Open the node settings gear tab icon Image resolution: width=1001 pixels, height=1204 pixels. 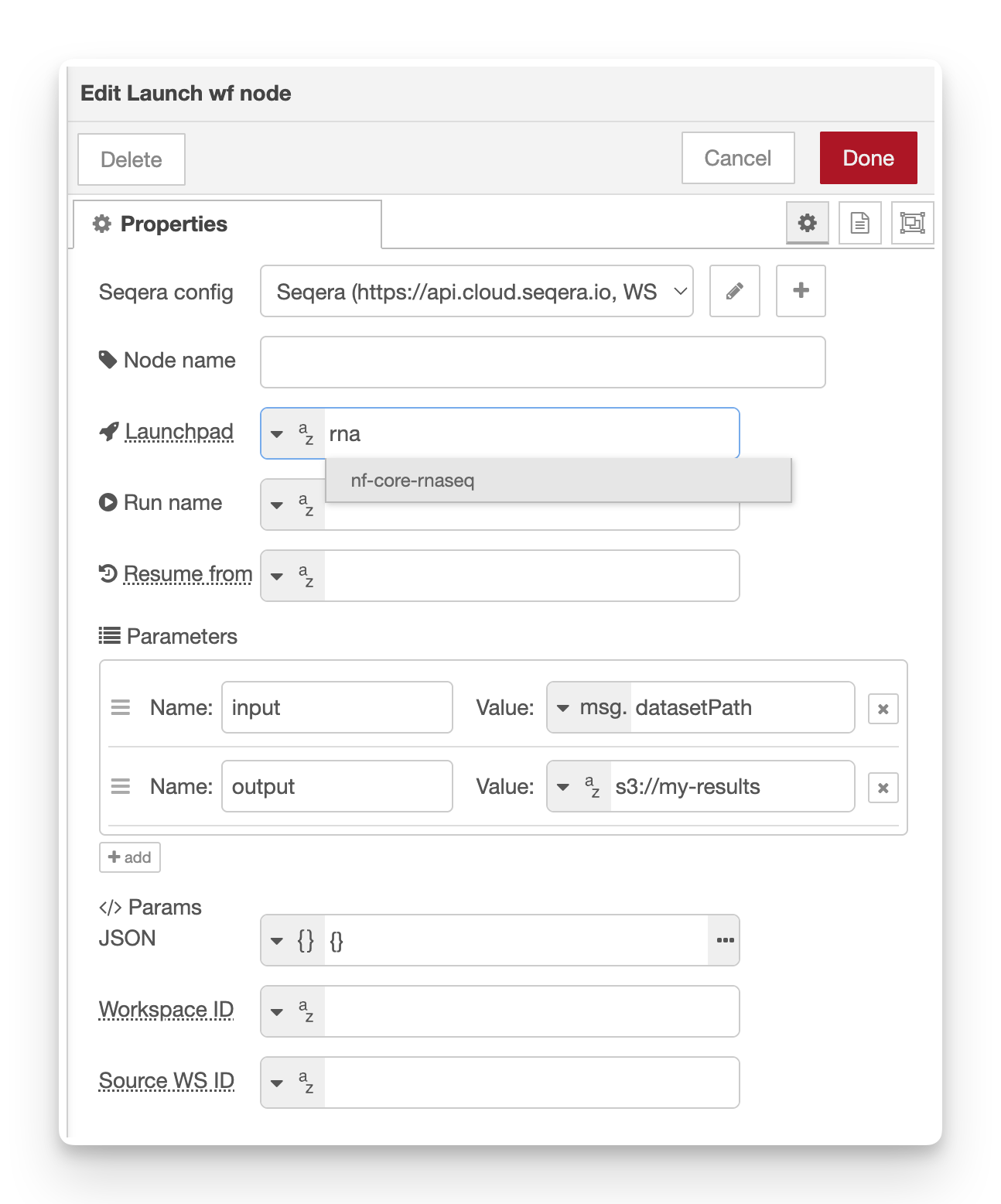[808, 223]
